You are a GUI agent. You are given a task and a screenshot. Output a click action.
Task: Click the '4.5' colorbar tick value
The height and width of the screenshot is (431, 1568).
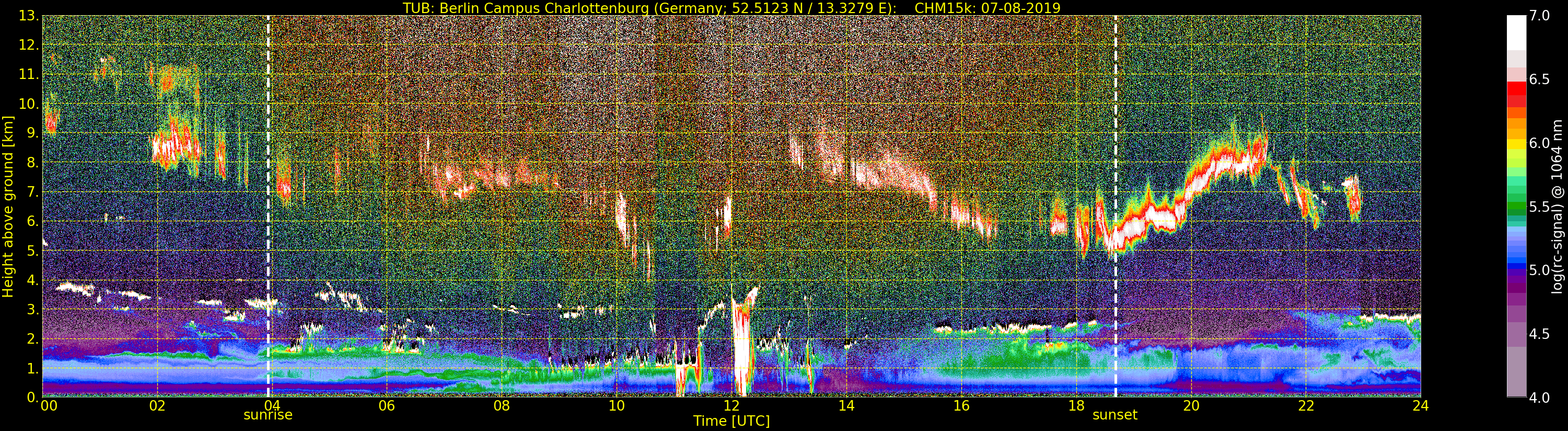[x=1540, y=334]
